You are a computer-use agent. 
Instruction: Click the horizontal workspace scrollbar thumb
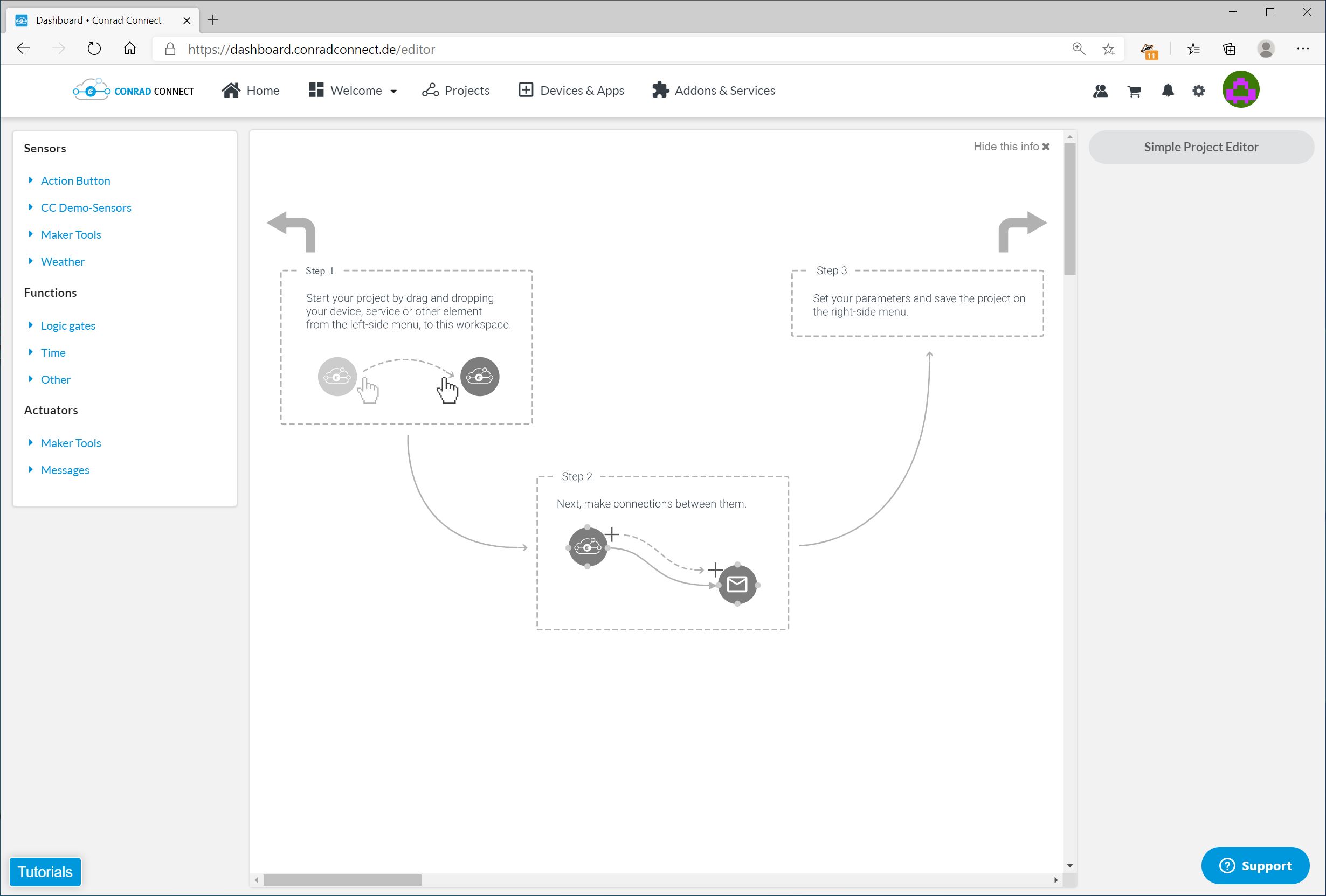(x=342, y=880)
